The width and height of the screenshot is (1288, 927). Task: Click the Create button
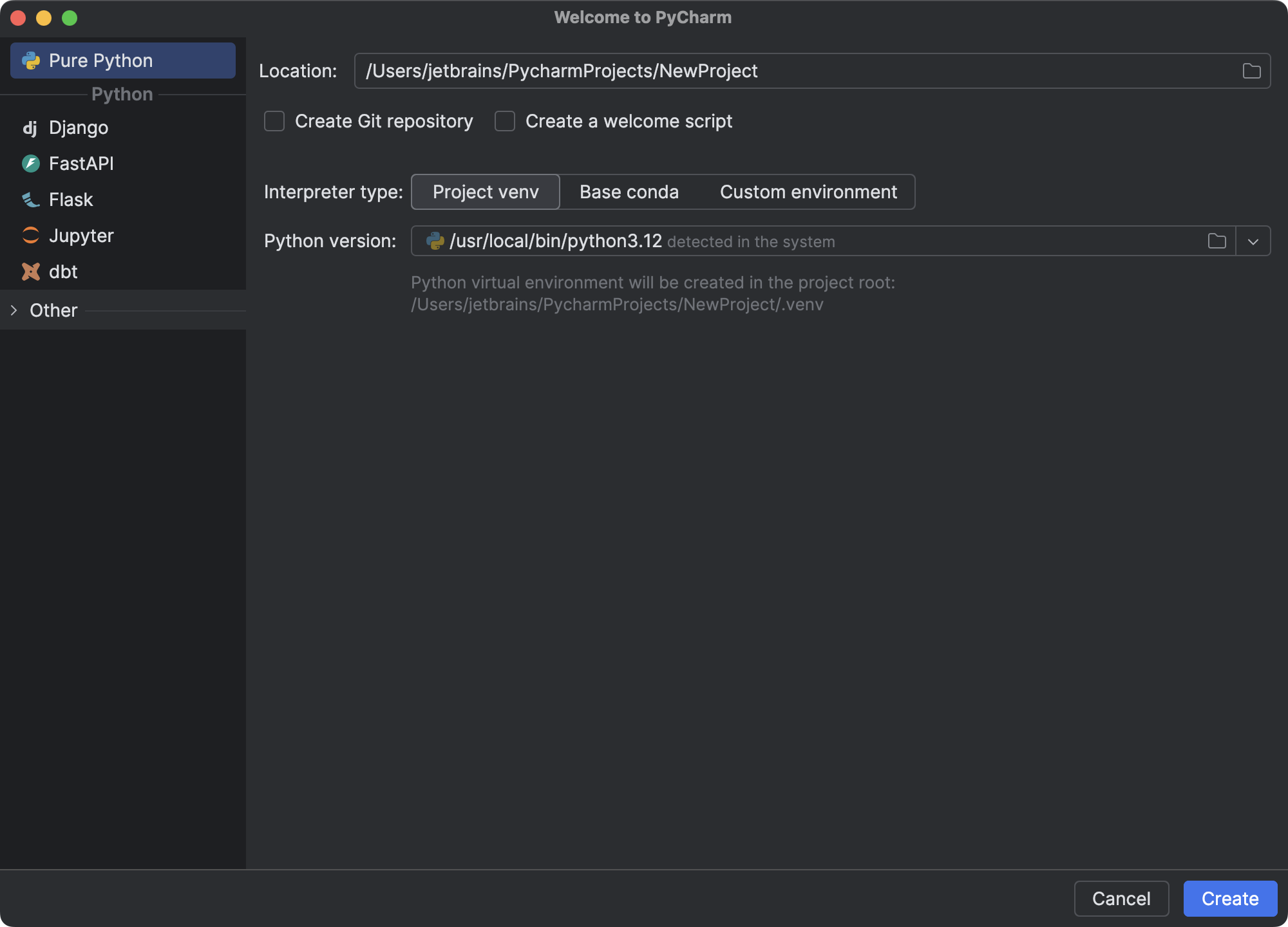(x=1230, y=899)
